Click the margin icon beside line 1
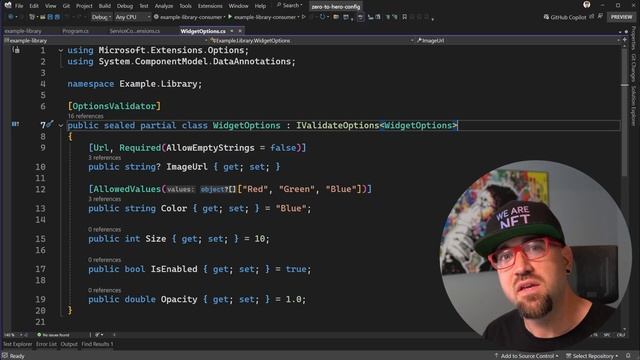This screenshot has height=360, width=640. 16,50
